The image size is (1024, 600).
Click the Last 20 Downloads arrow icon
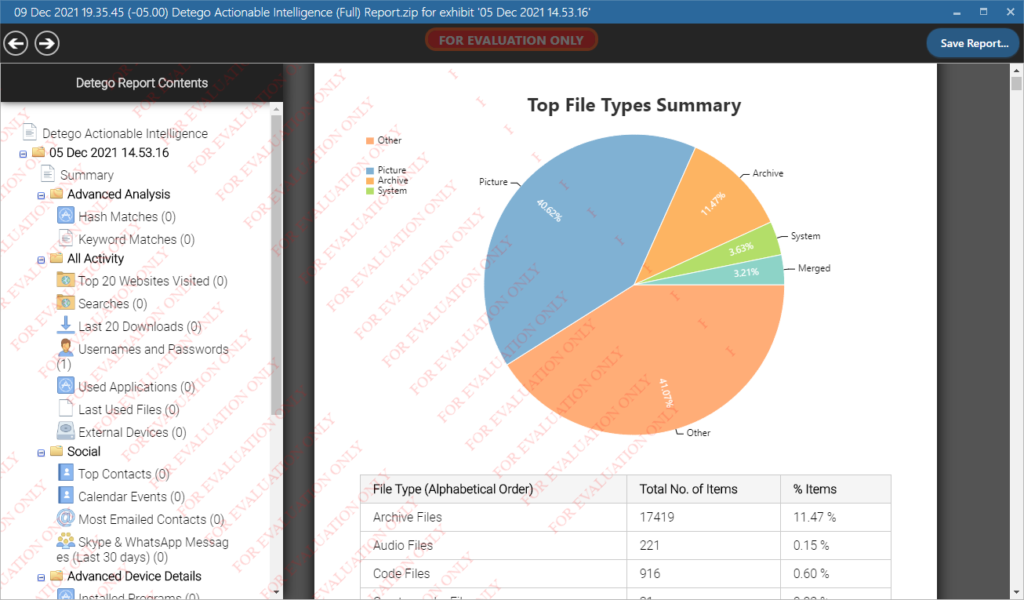65,325
